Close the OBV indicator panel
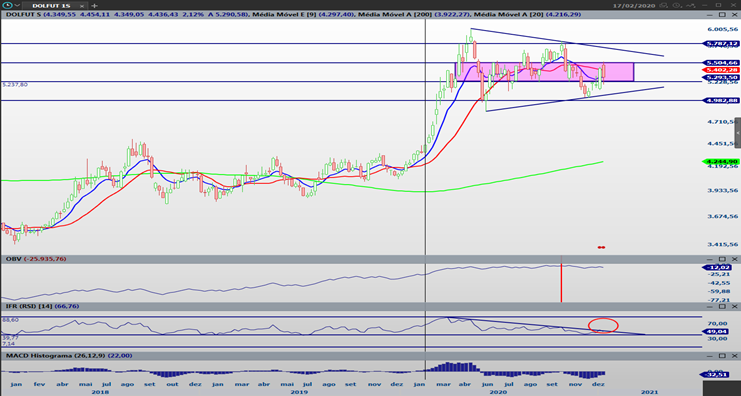 tap(734, 259)
